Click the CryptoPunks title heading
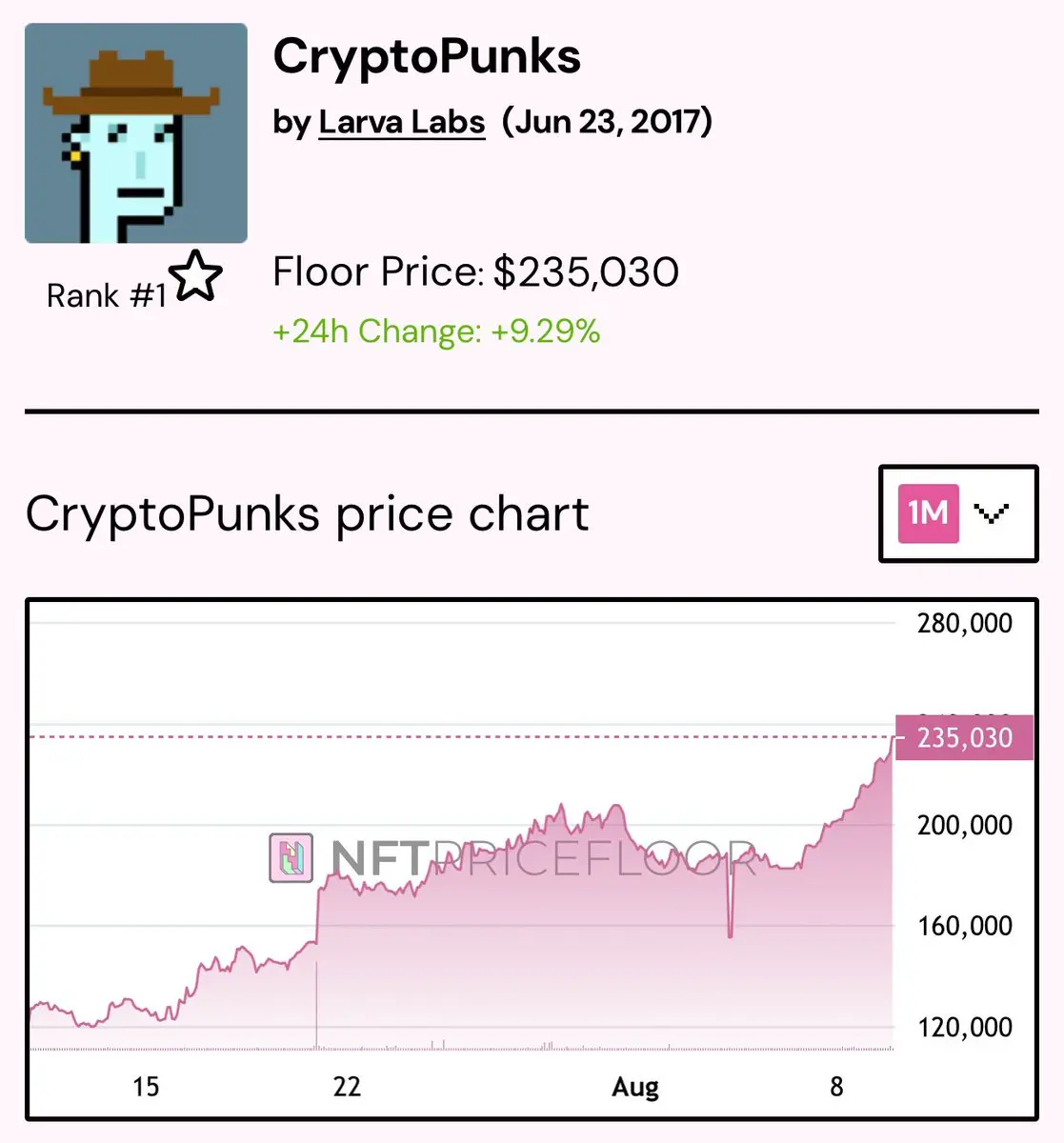The width and height of the screenshot is (1064, 1143). [x=427, y=56]
